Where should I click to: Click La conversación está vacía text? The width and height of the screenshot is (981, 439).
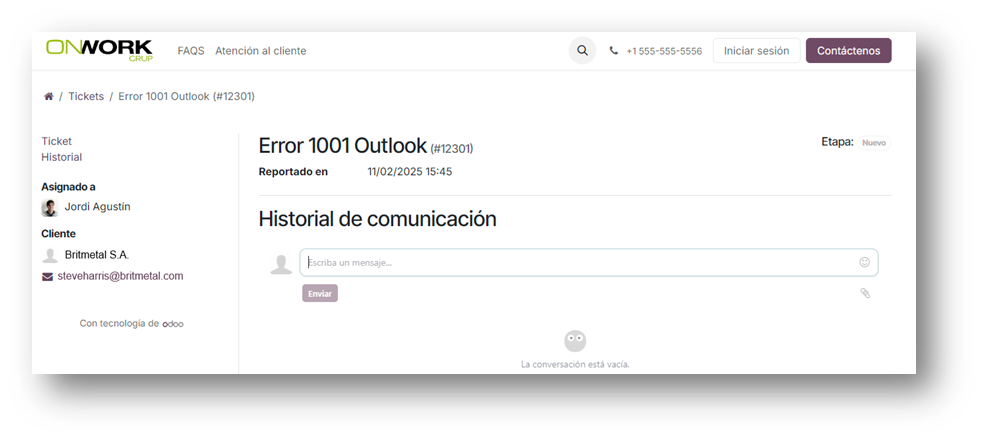(x=575, y=364)
